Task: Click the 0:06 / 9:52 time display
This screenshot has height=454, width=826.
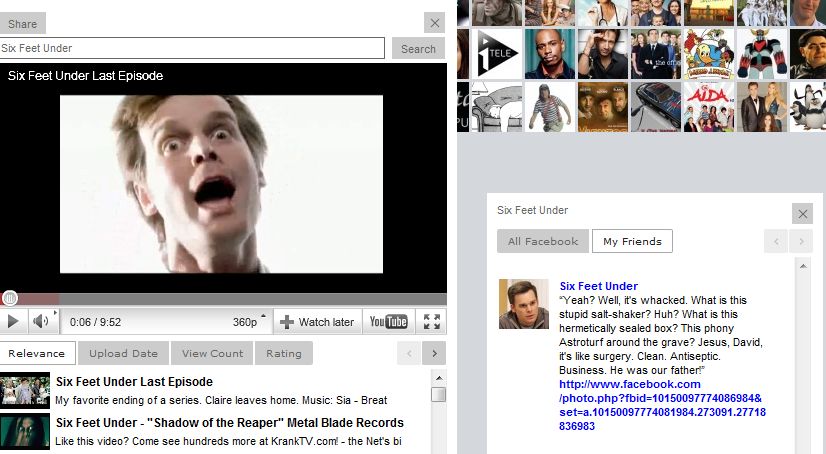Action: (95, 322)
